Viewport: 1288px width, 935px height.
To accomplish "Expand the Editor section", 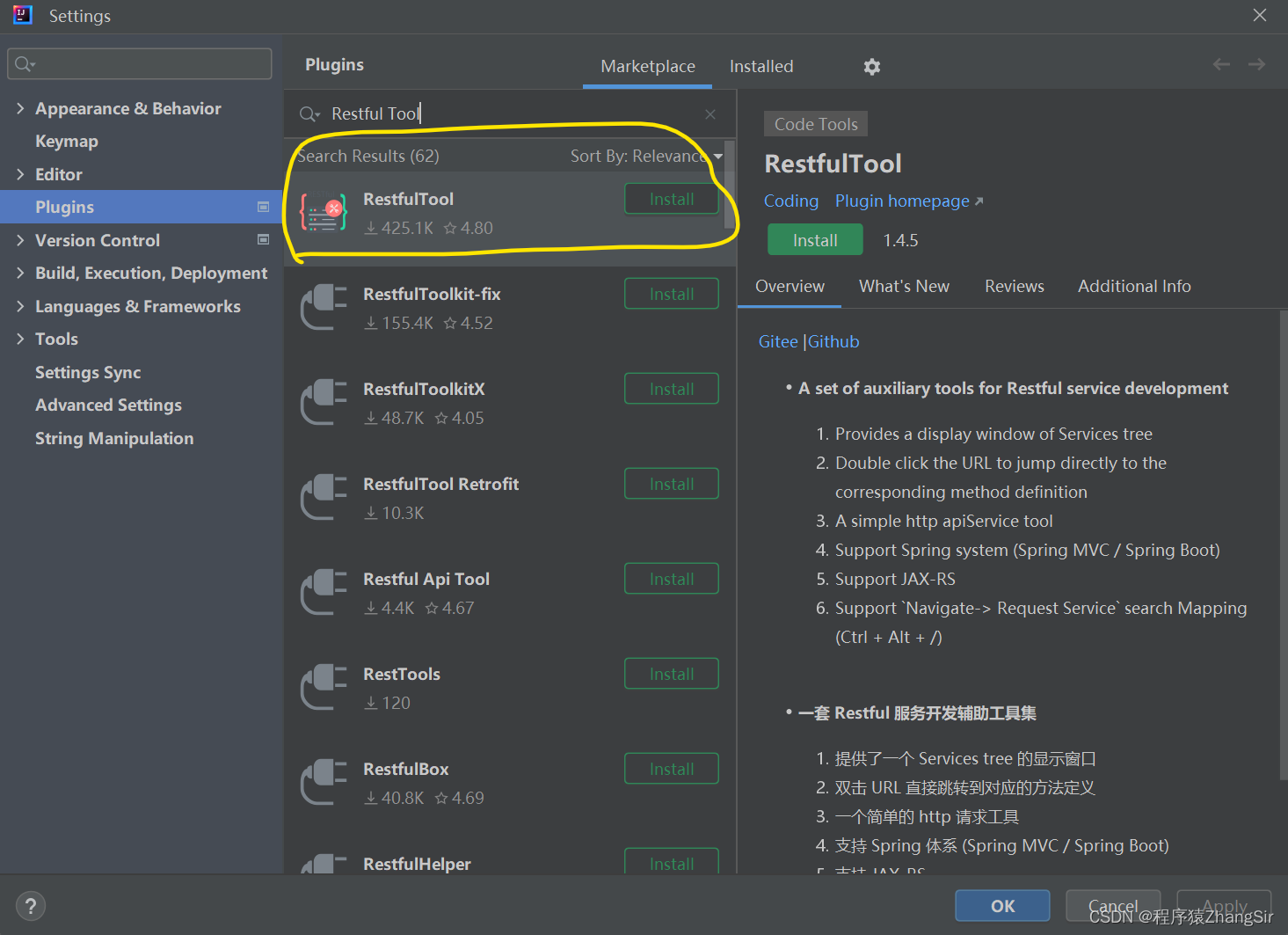I will click(20, 174).
